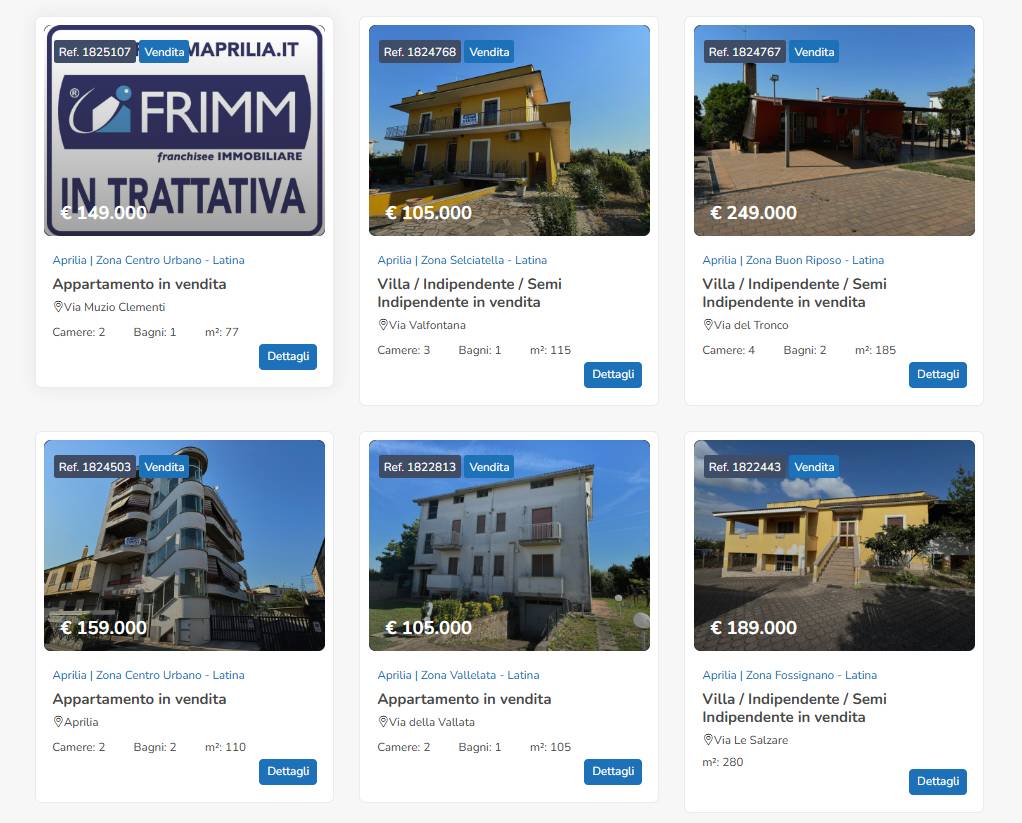
Task: Click the map pin beside Via Muzio Clementi
Action: (x=58, y=307)
